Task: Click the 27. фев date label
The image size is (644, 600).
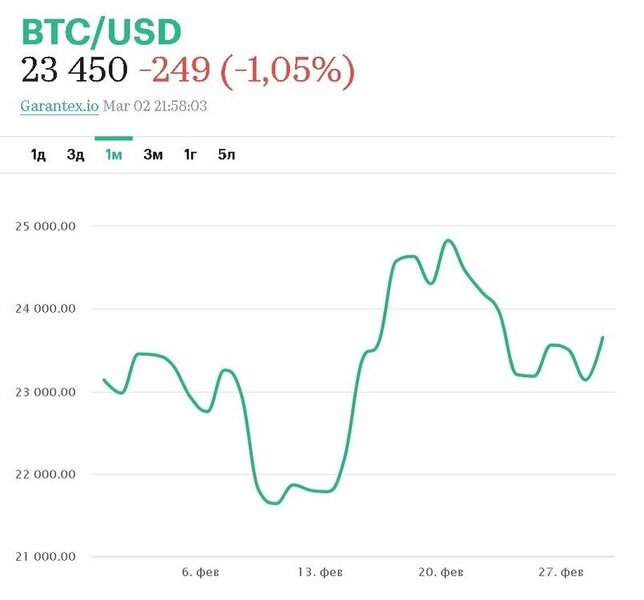Action: 561,572
